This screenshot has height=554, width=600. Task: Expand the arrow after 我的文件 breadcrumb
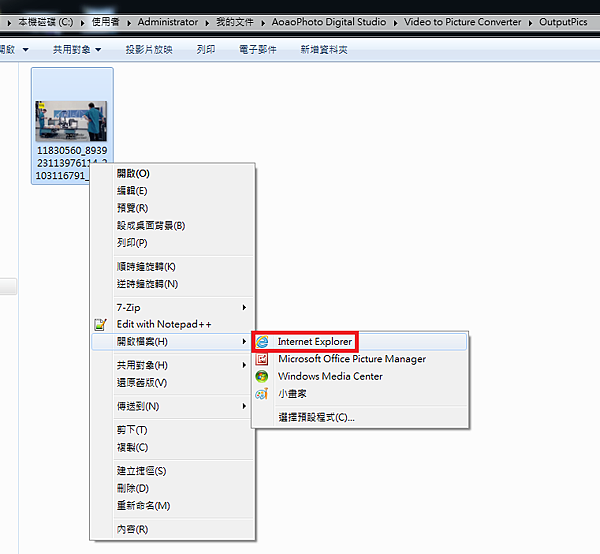pos(263,23)
